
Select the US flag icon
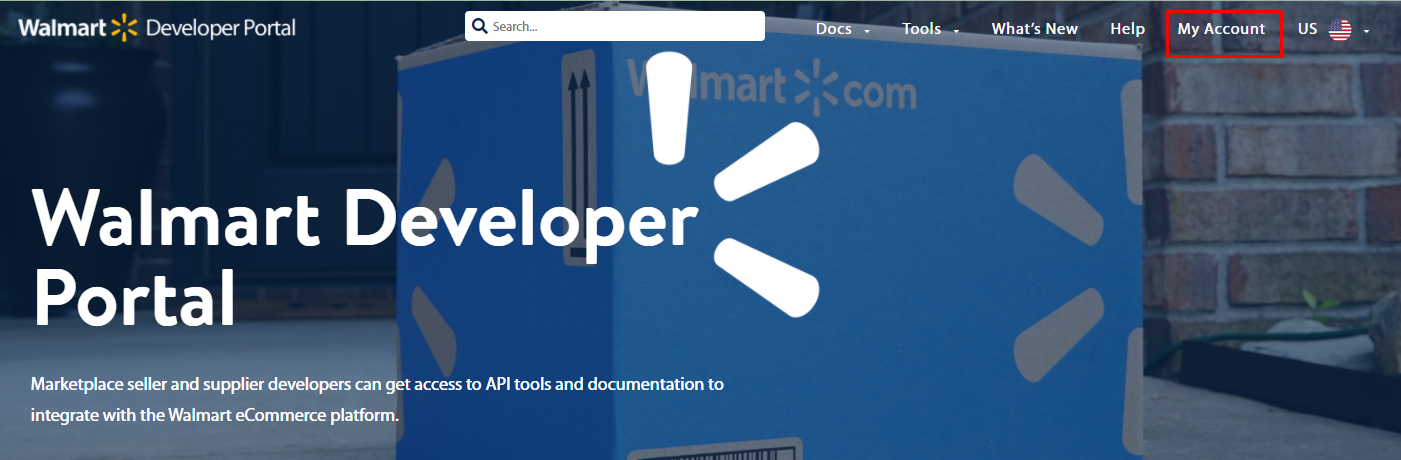[1340, 30]
